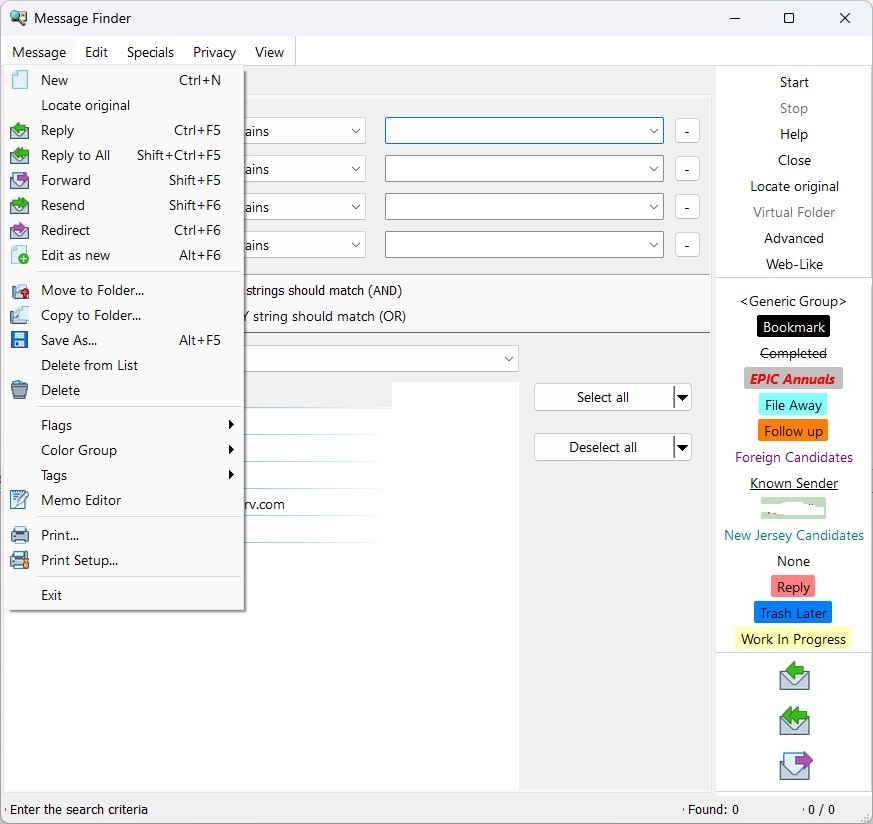
Task: Open the Select all dropdown arrow
Action: pyautogui.click(x=682, y=398)
